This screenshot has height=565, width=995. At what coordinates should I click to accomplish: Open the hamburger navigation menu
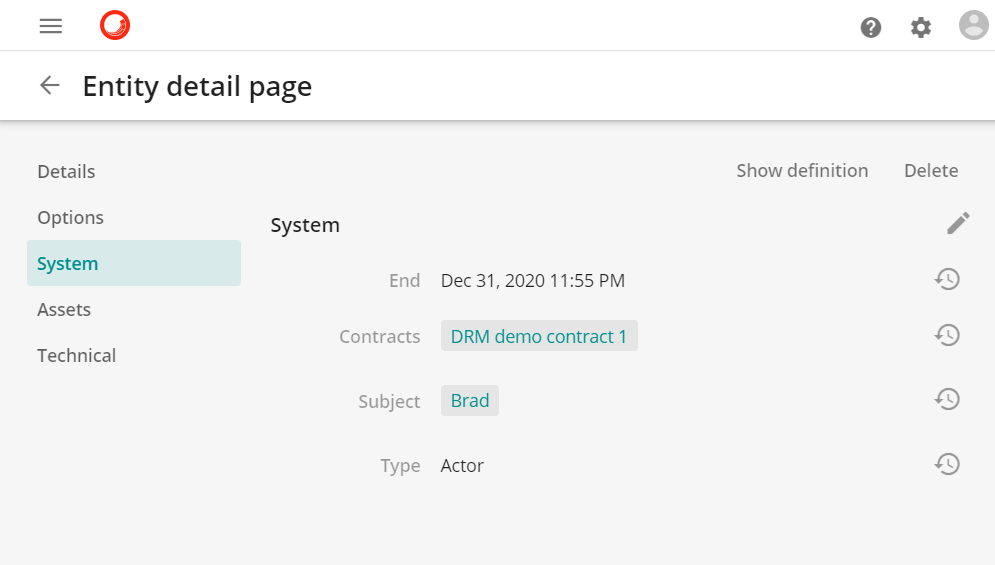point(51,26)
